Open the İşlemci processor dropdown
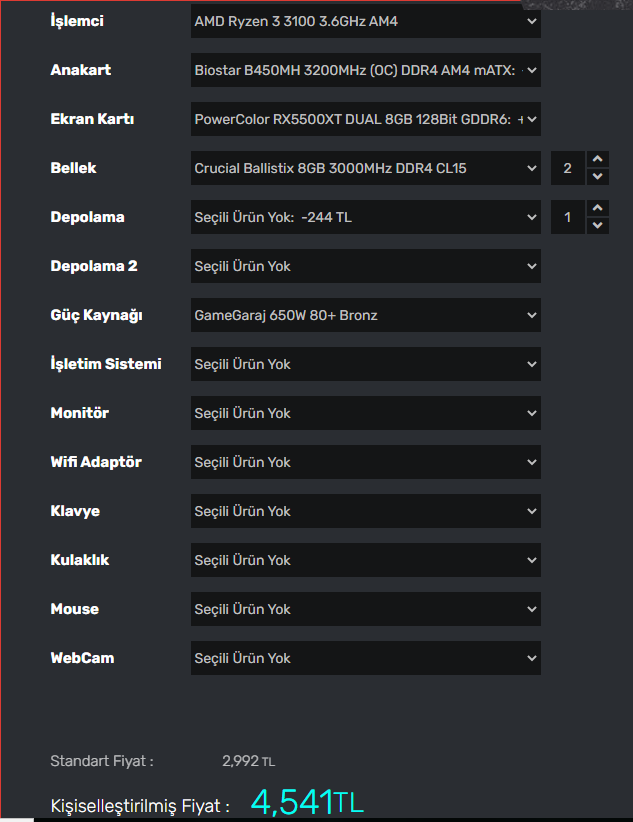 pos(365,21)
